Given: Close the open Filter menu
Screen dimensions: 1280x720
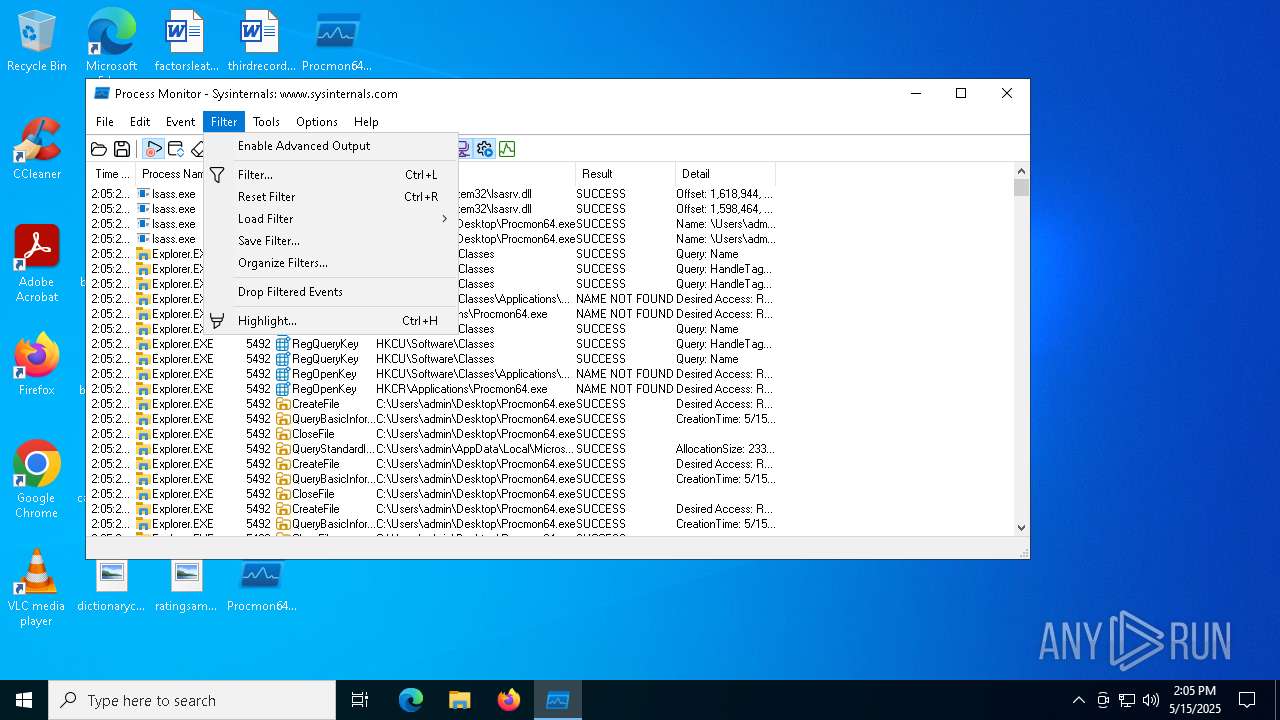Looking at the screenshot, I should pos(224,122).
